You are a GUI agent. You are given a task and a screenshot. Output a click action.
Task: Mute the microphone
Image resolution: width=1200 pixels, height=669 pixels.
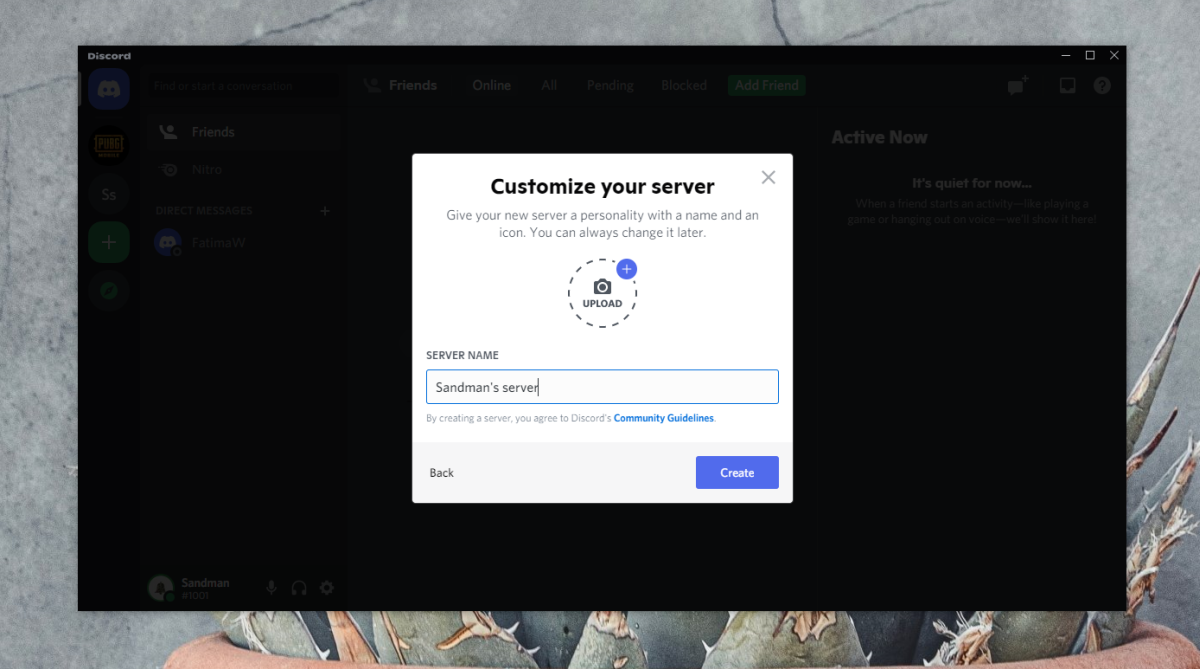[x=270, y=587]
